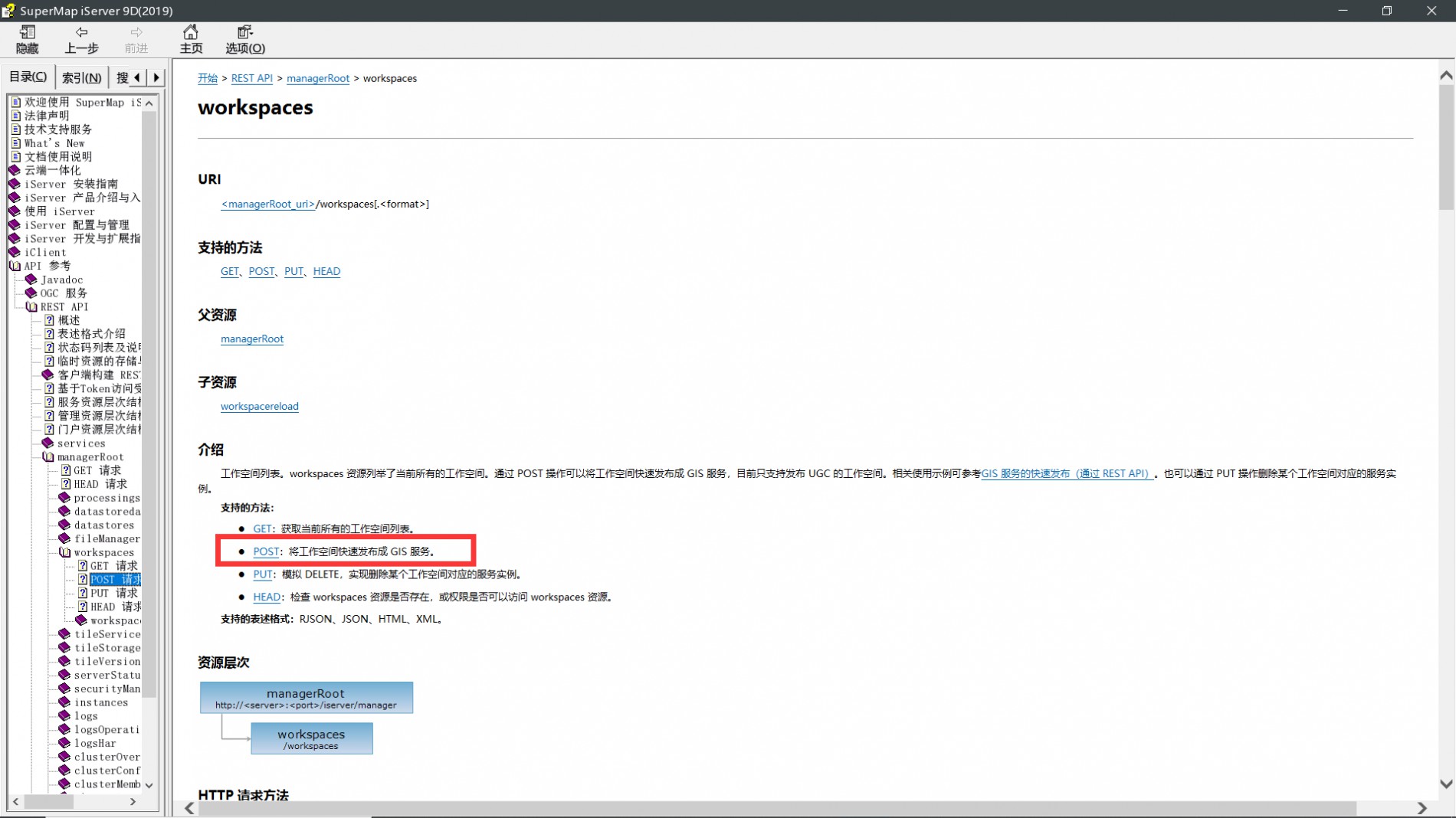Click the Javadoc book icon
This screenshot has width=1456, height=818.
[31, 280]
